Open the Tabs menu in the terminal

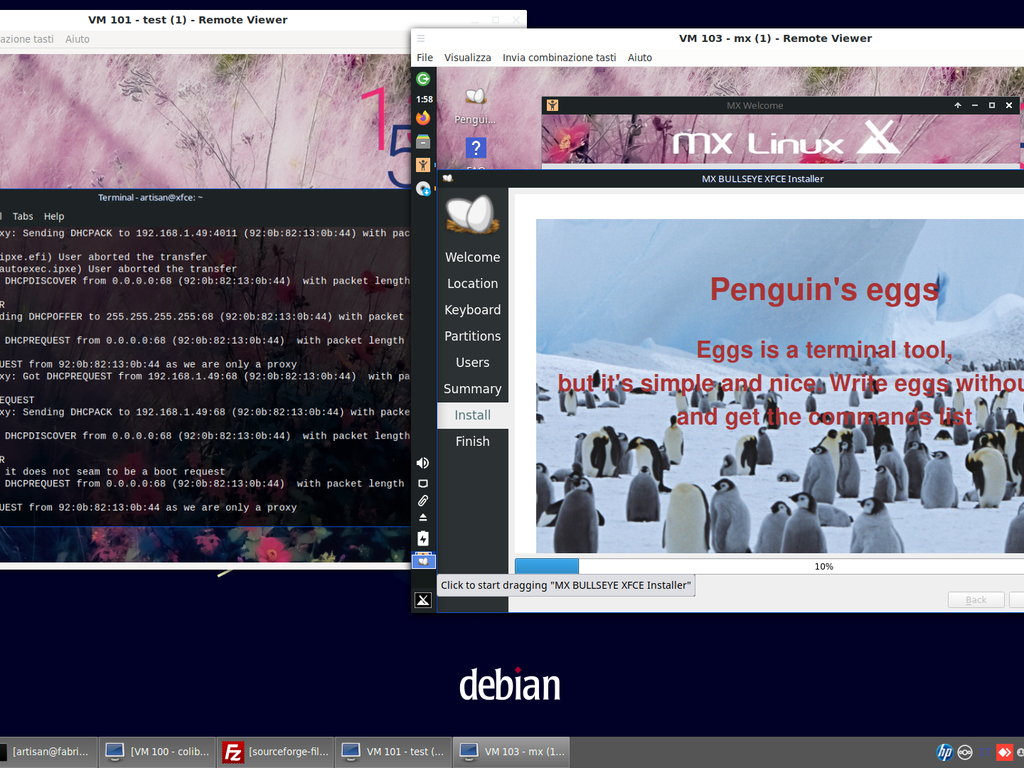point(23,216)
